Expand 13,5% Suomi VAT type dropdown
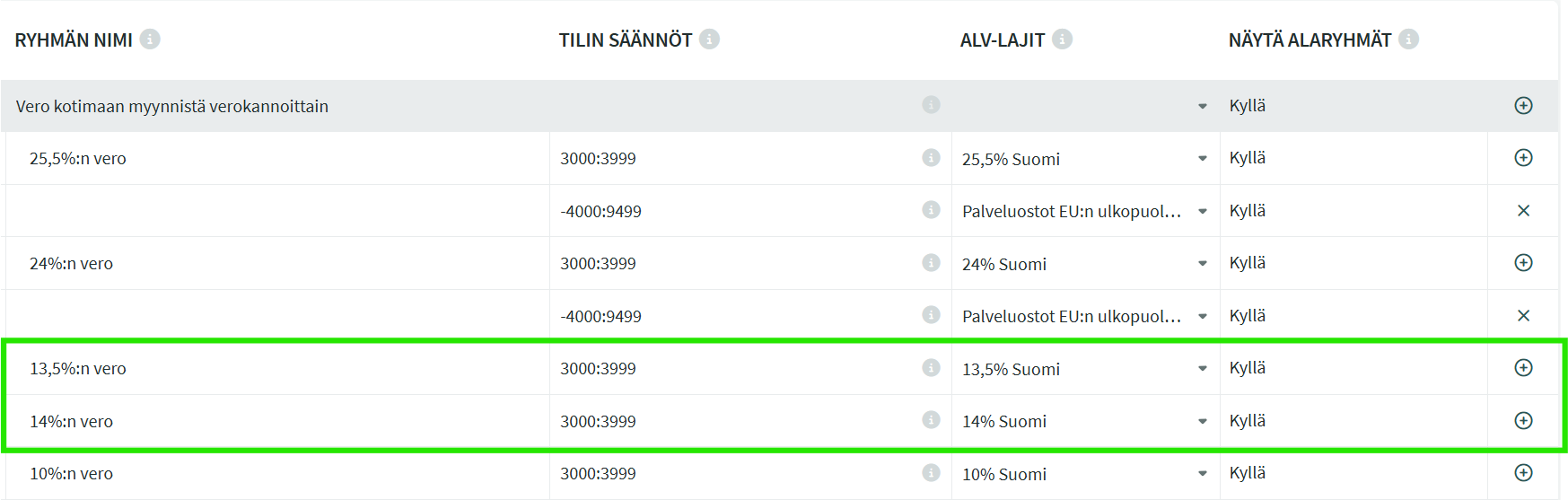This screenshot has width=1568, height=500. point(1202,369)
